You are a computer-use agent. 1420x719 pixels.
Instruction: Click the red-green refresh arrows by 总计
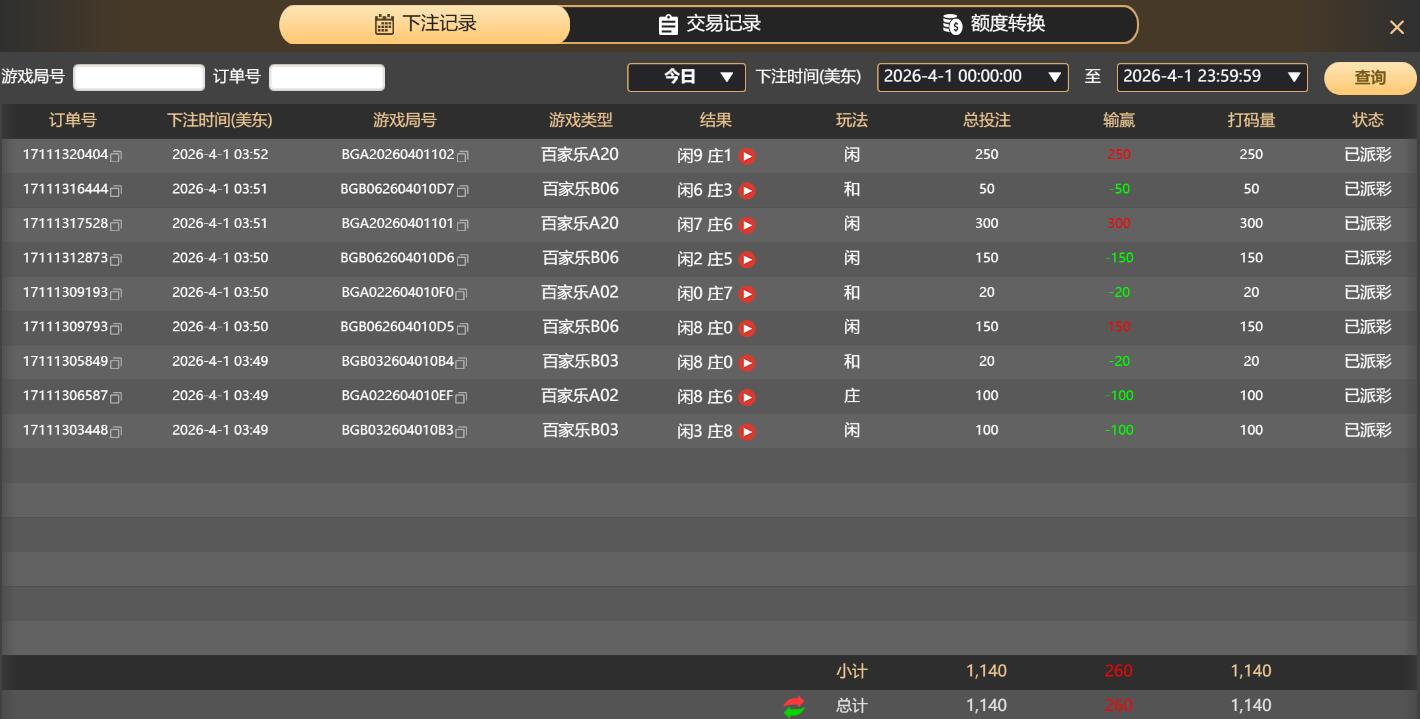(794, 706)
